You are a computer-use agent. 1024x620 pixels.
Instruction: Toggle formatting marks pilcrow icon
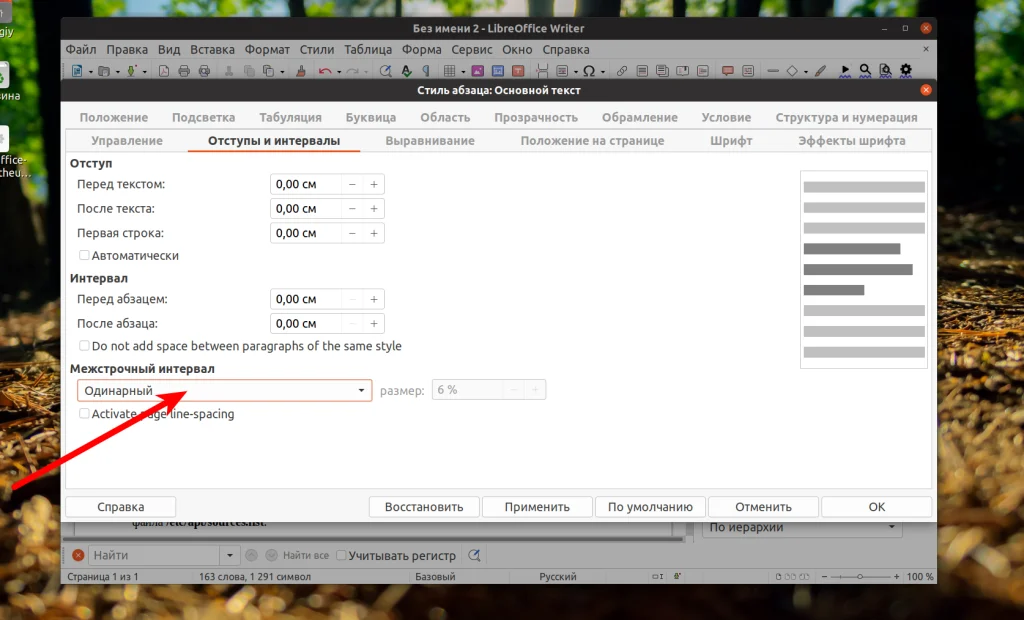click(426, 71)
